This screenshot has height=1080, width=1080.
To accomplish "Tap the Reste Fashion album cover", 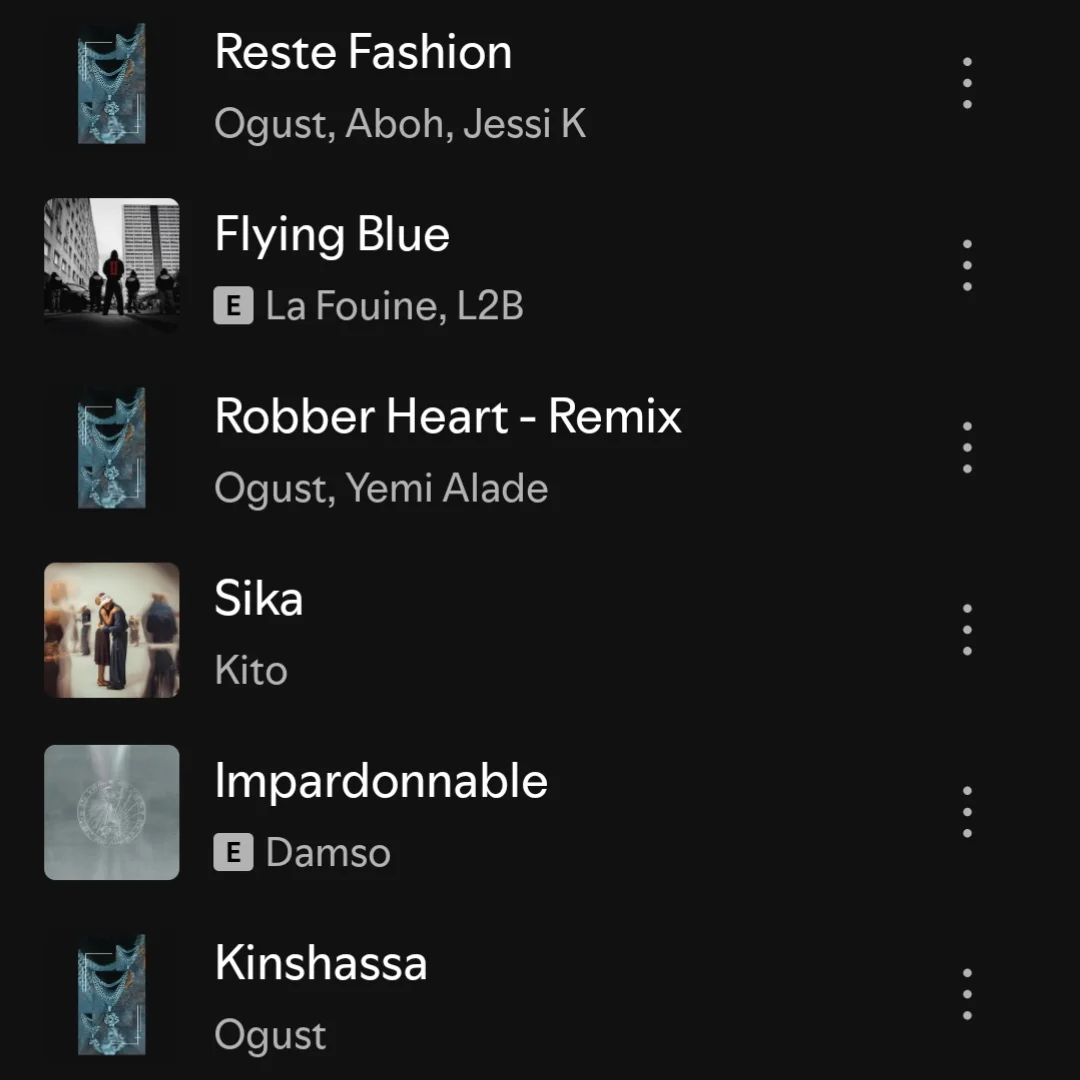I will click(x=112, y=83).
